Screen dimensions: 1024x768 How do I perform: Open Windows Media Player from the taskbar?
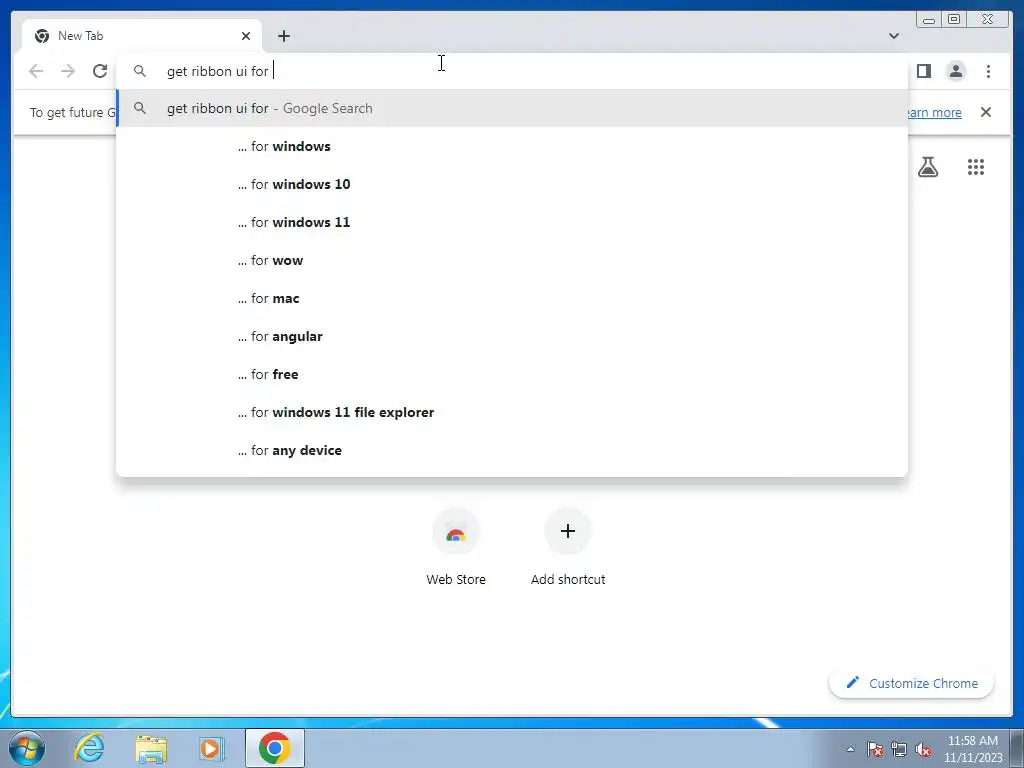point(212,748)
